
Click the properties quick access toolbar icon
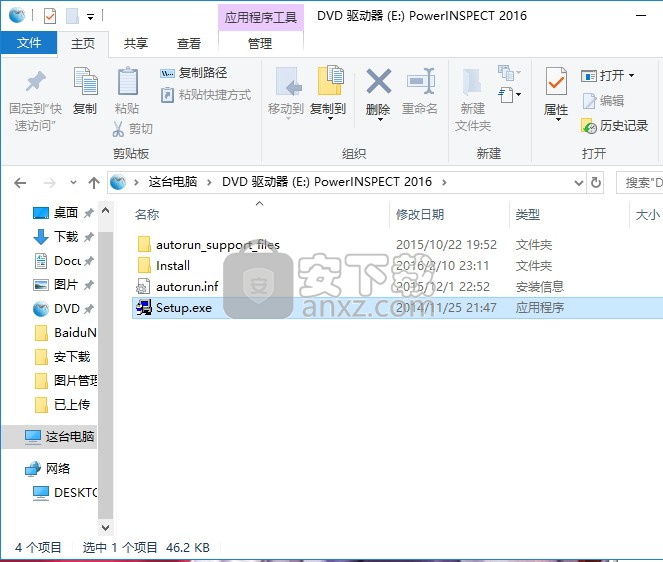click(50, 16)
